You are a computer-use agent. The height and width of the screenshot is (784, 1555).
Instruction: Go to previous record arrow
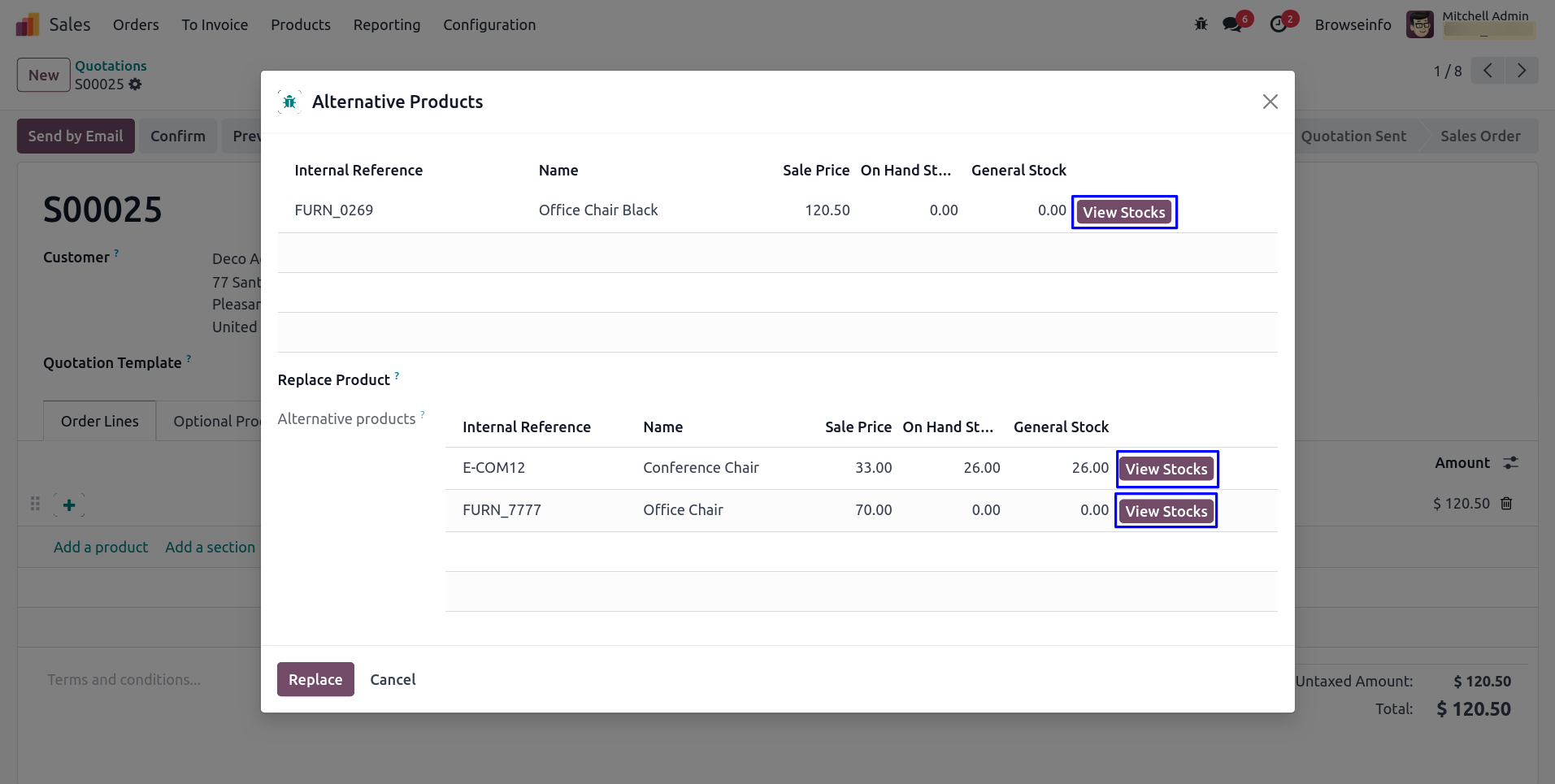click(x=1488, y=71)
